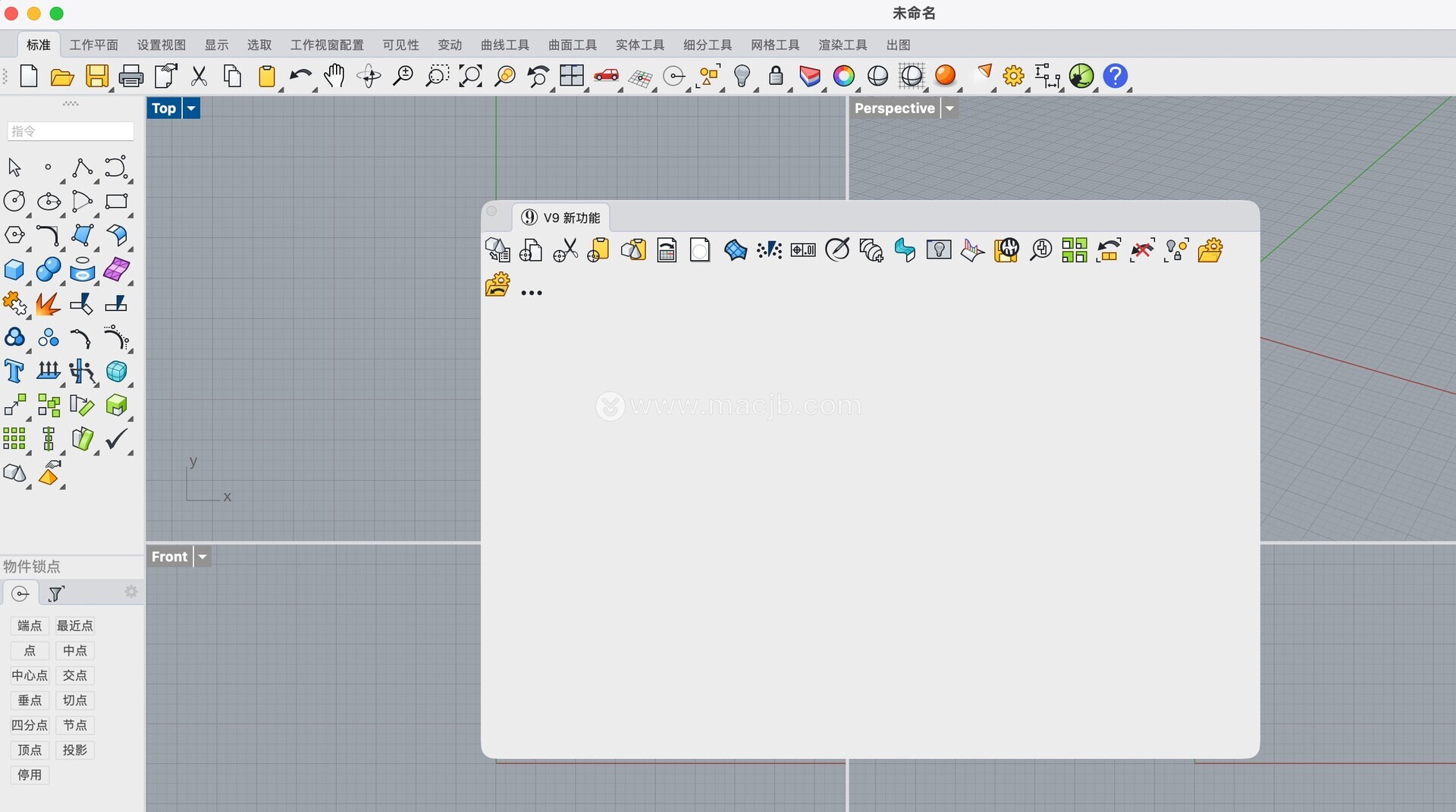Open the Perspective viewport dropdown menu
1456x812 pixels.
[949, 108]
